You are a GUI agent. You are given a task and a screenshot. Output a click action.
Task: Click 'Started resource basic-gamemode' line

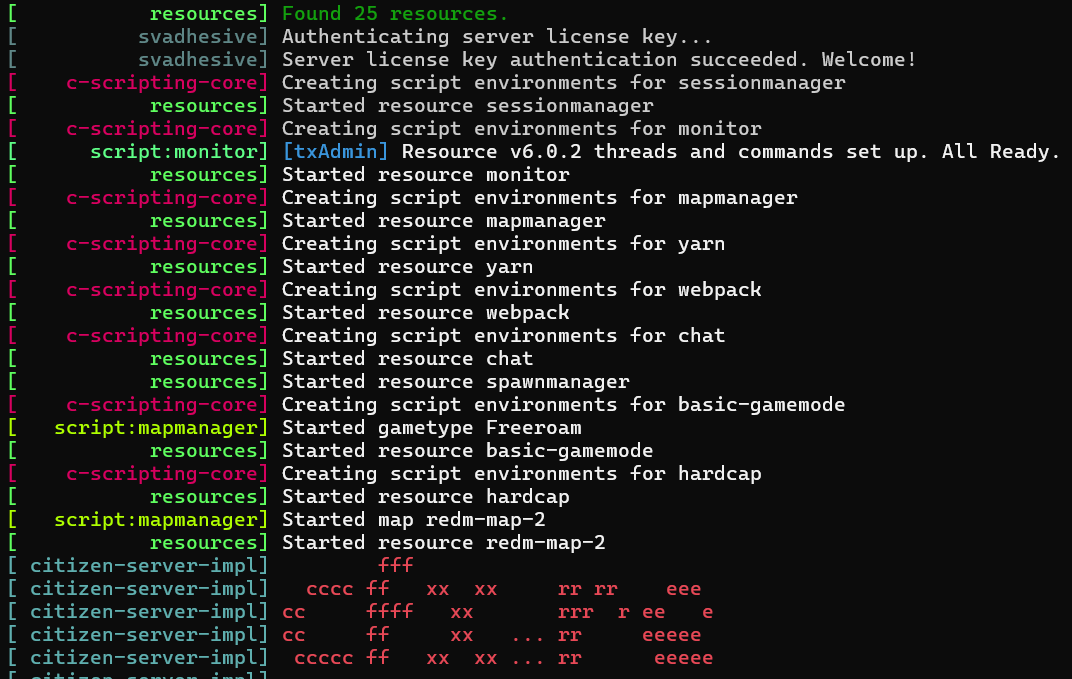coord(468,451)
